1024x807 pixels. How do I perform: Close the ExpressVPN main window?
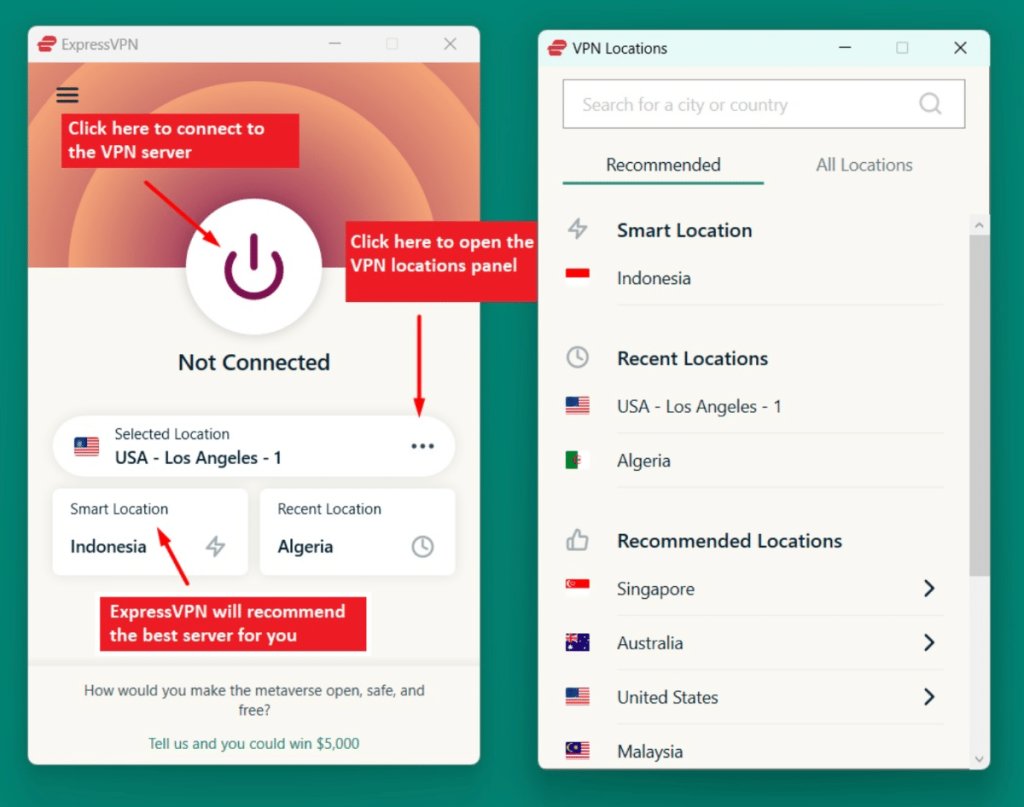pos(451,44)
